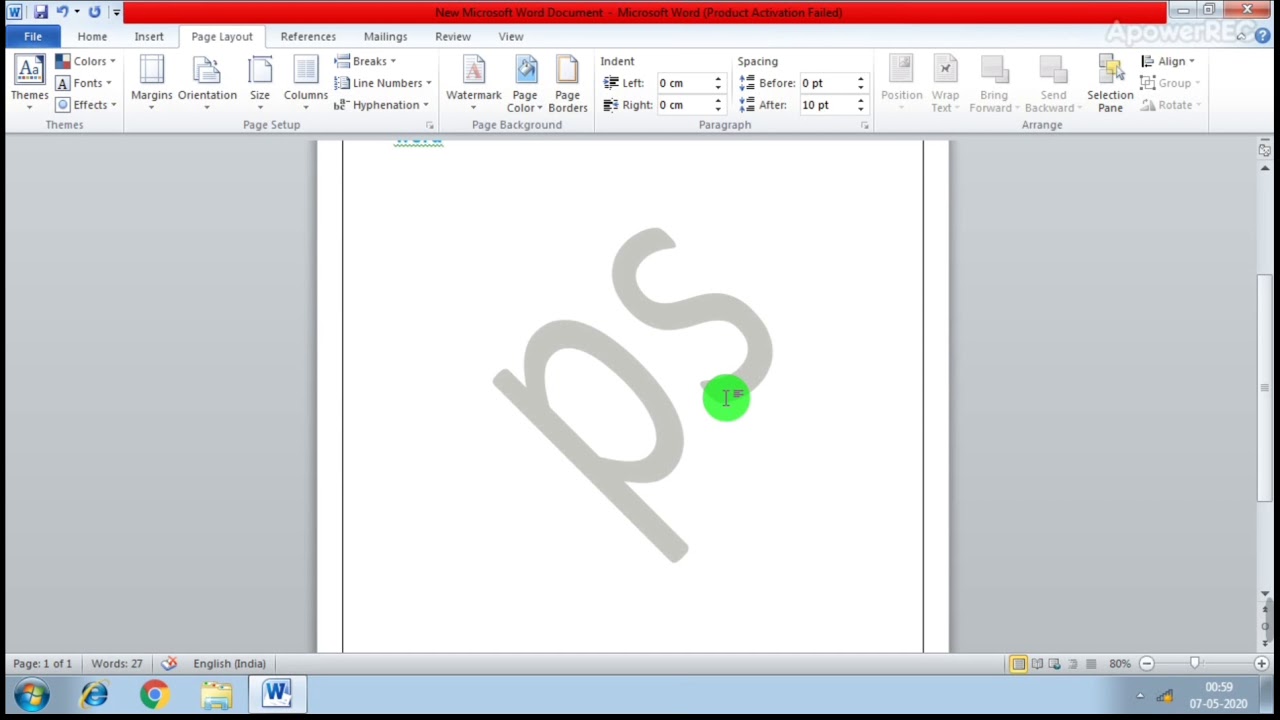This screenshot has width=1280, height=720.
Task: Expand the Align dropdown
Action: [1168, 61]
